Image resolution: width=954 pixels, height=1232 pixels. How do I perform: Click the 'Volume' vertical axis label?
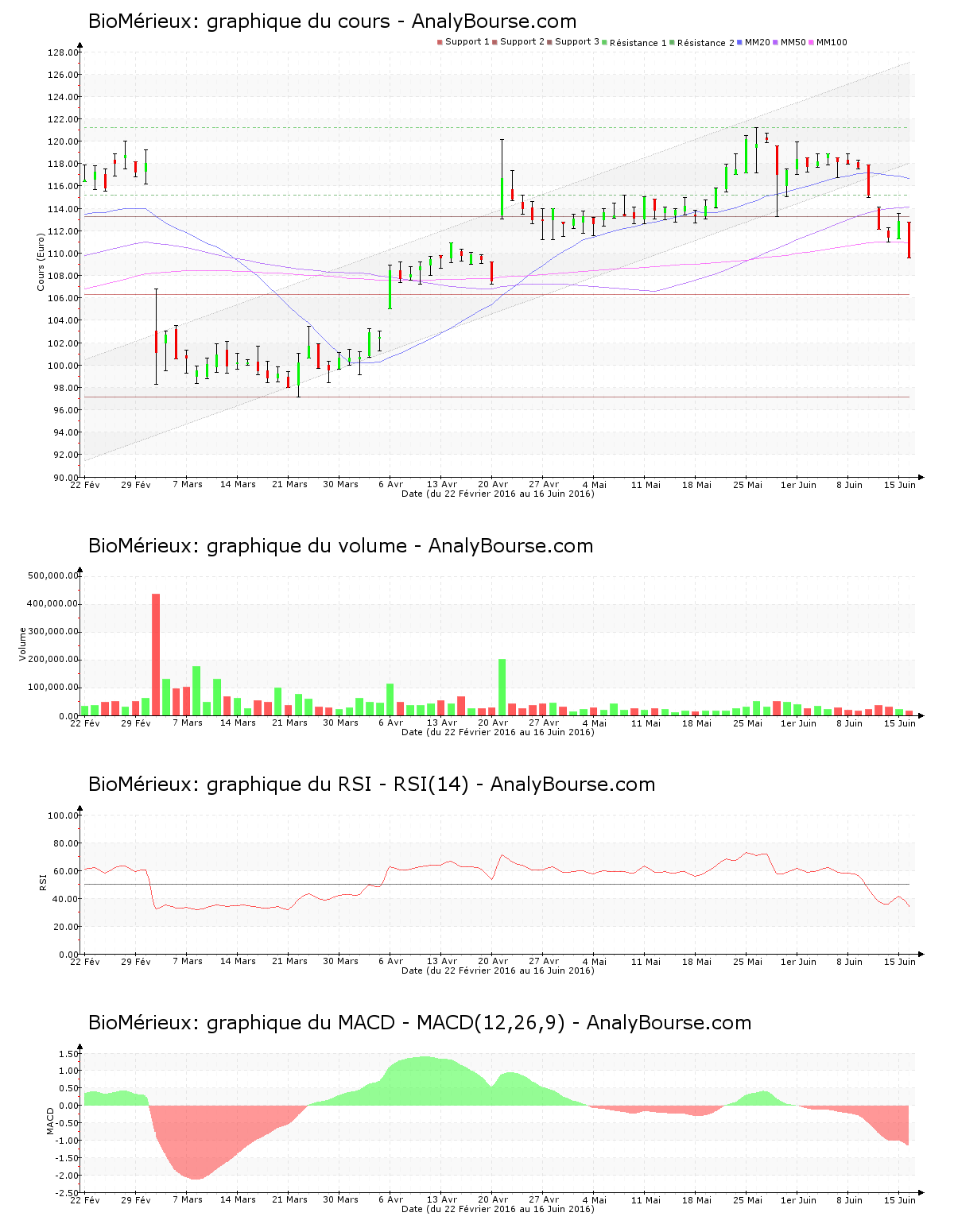pos(23,644)
